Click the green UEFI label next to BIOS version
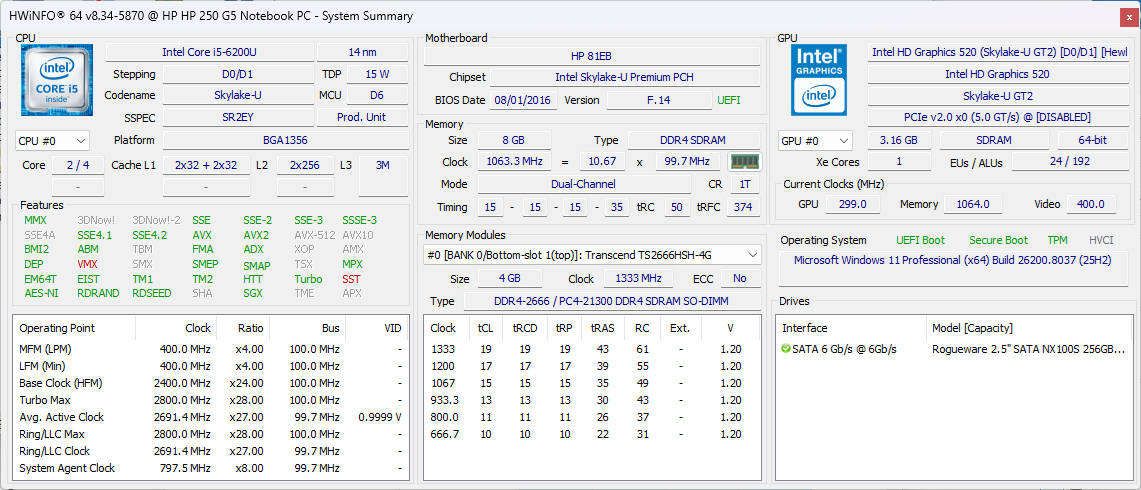Image resolution: width=1141 pixels, height=490 pixels. tap(728, 100)
